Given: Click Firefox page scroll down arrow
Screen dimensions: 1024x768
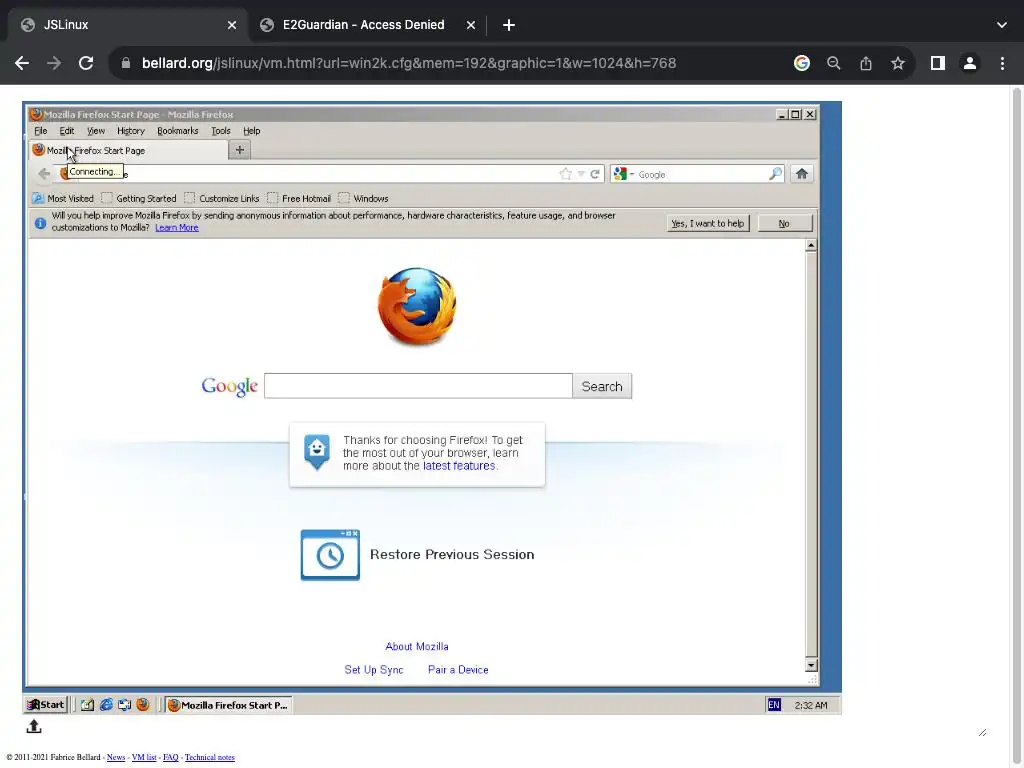Looking at the screenshot, I should (811, 665).
